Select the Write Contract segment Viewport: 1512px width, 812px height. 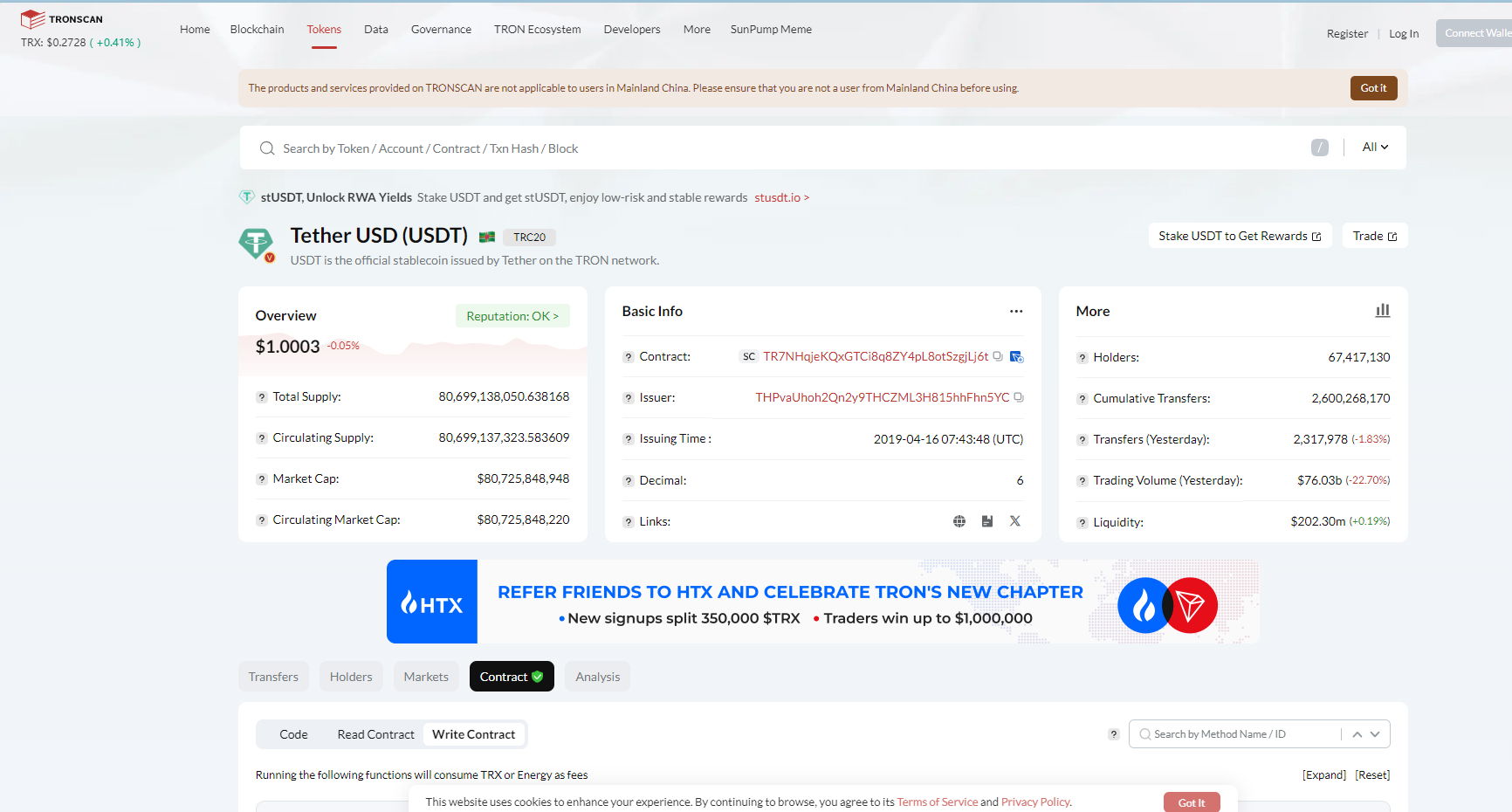pyautogui.click(x=473, y=734)
